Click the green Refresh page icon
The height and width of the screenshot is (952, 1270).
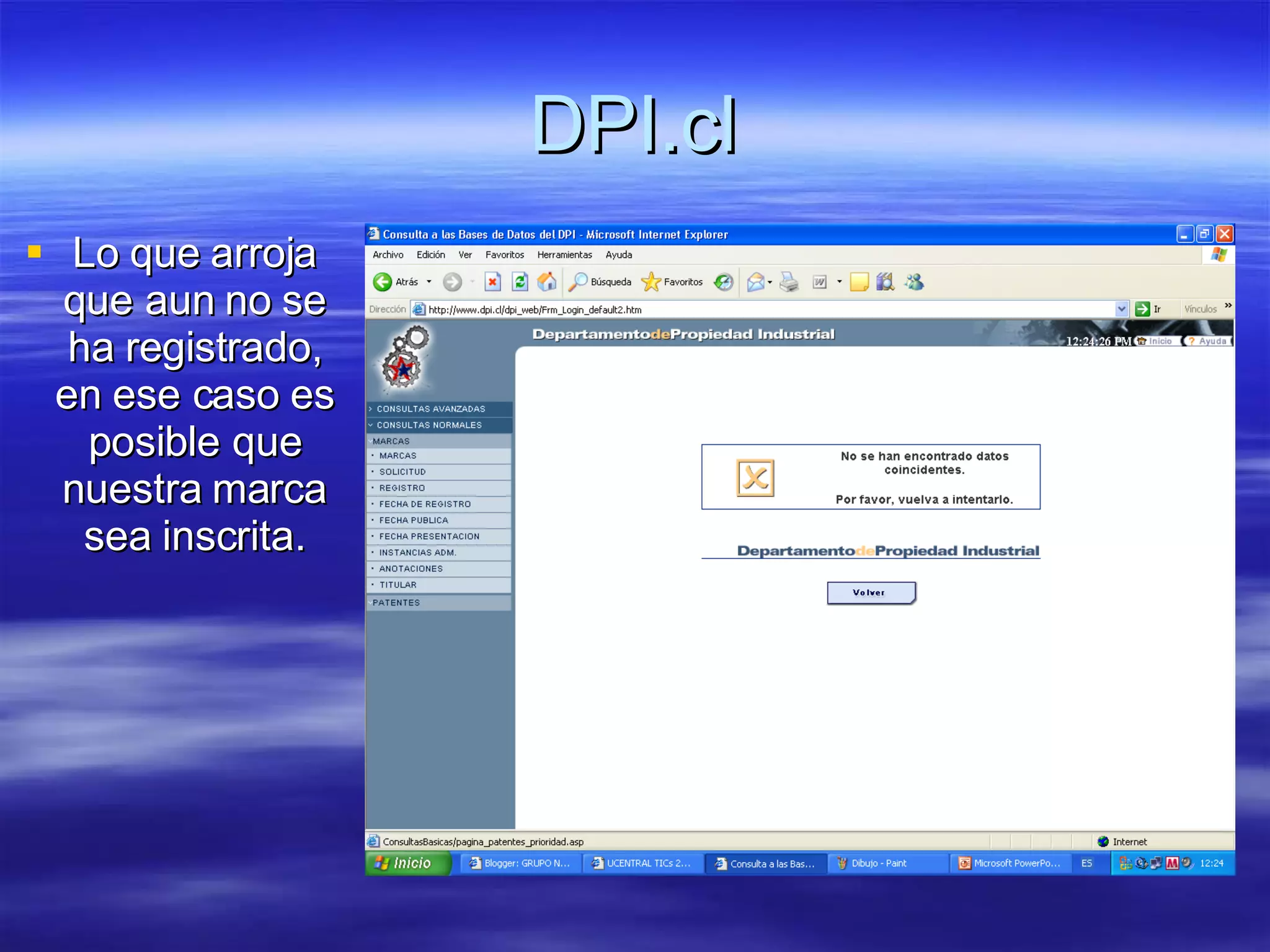[x=520, y=282]
